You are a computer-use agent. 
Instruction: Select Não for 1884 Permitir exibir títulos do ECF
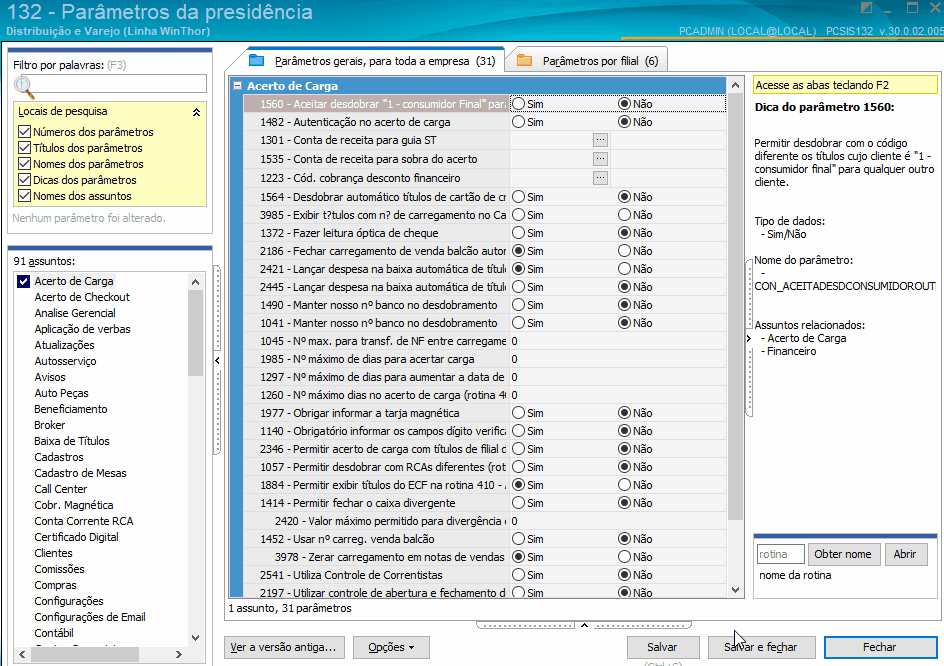[624, 485]
